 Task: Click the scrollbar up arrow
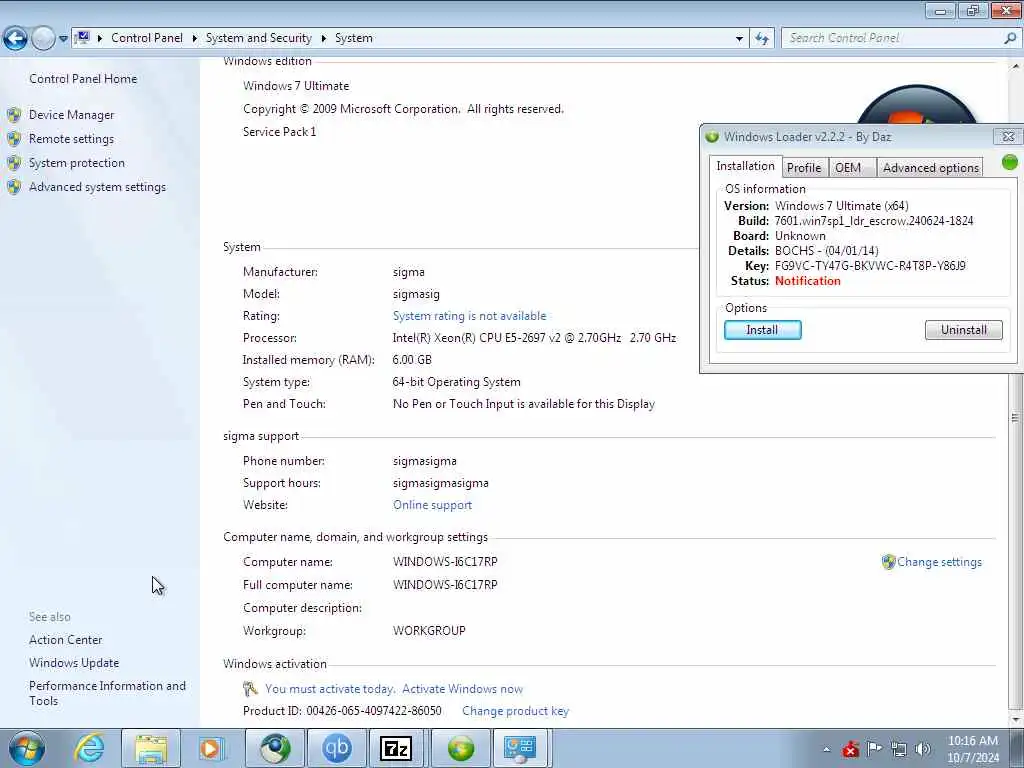point(1016,66)
